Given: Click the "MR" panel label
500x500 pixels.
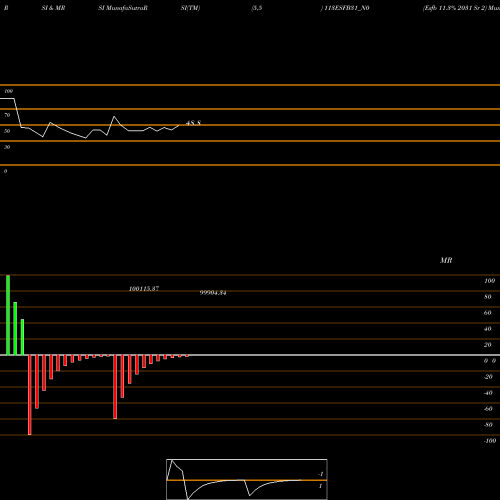Looking at the screenshot, I should (446, 260).
